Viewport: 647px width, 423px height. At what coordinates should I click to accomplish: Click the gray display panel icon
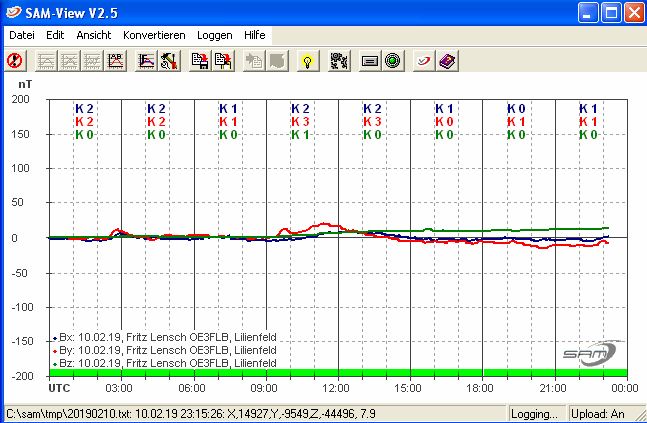369,60
